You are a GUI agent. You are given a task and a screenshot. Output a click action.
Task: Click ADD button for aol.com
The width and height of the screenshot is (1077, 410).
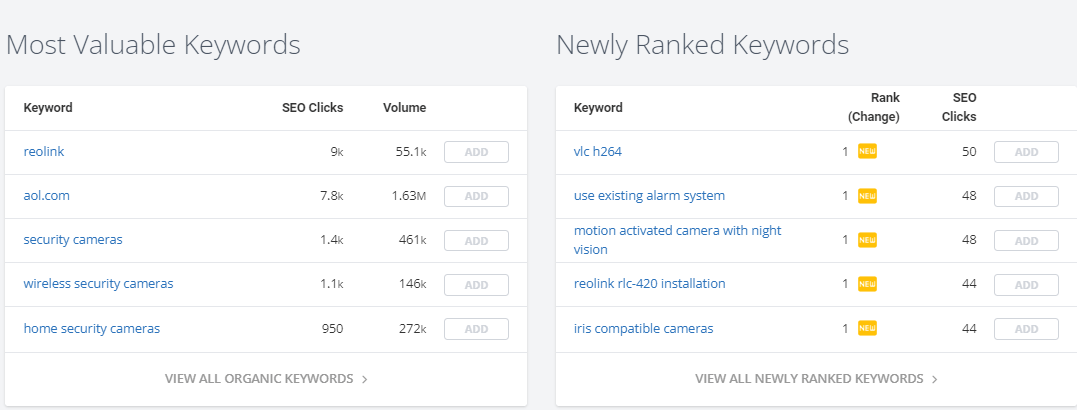click(476, 196)
